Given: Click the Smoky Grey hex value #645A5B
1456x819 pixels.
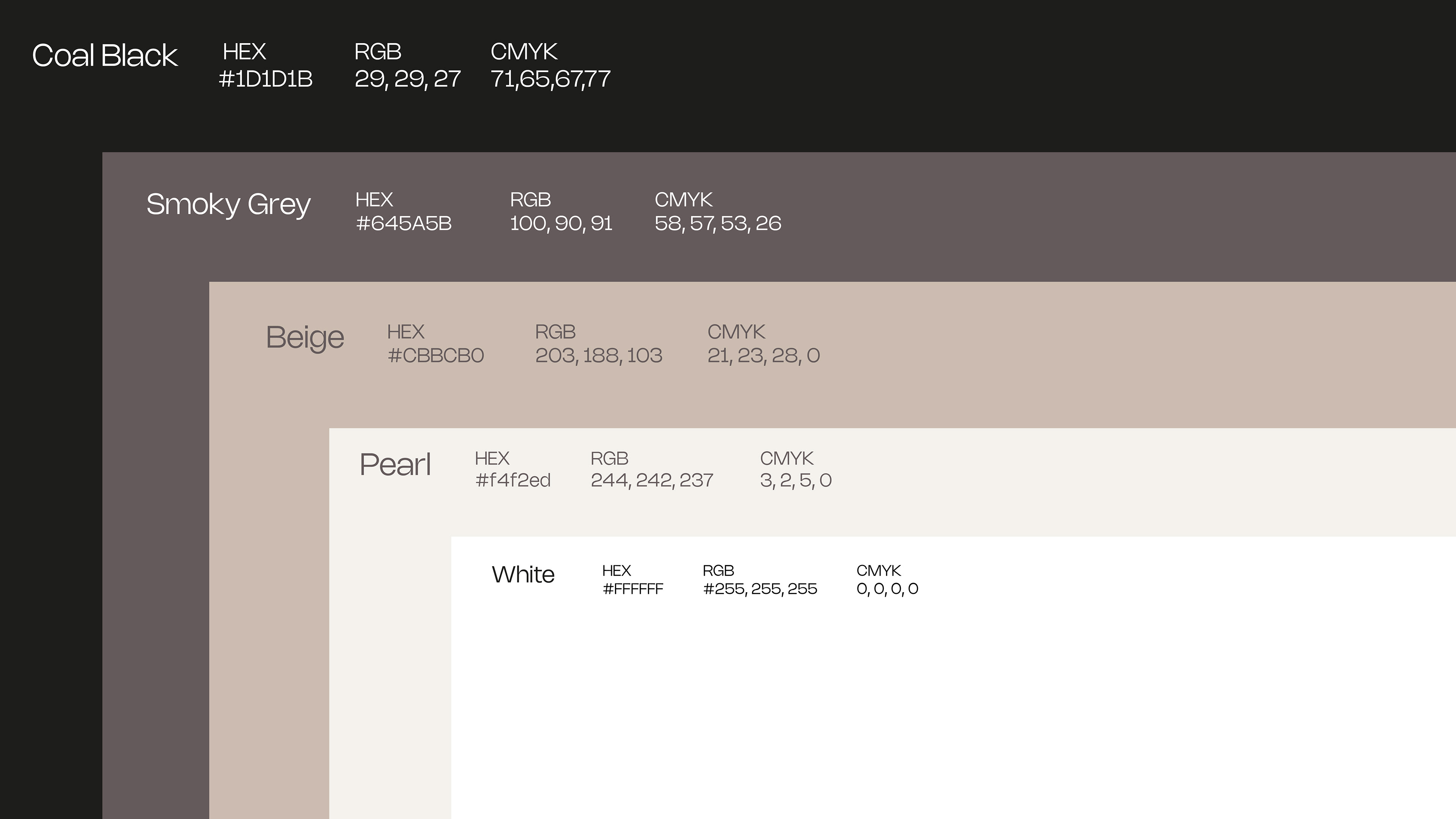Looking at the screenshot, I should pos(403,223).
